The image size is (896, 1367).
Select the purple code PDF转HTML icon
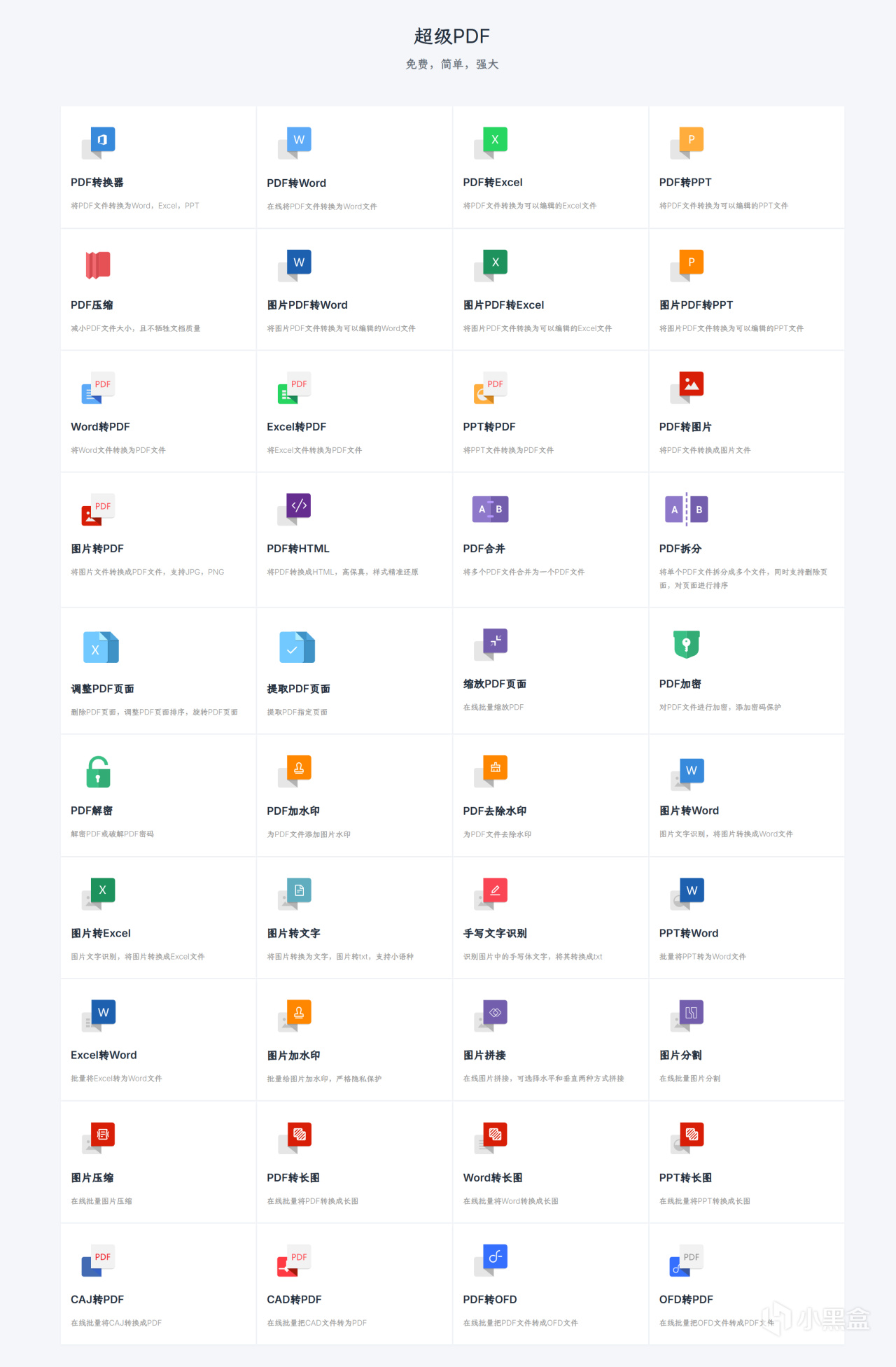295,509
